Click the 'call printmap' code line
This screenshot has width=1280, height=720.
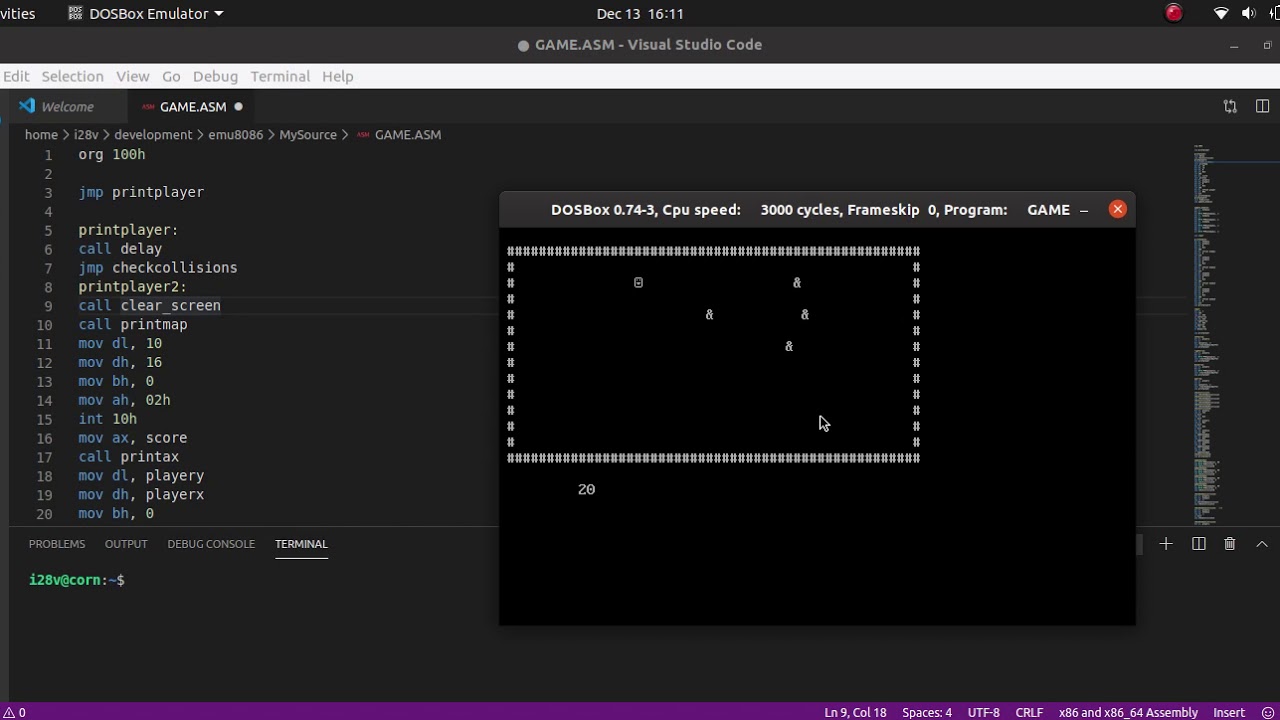(133, 324)
